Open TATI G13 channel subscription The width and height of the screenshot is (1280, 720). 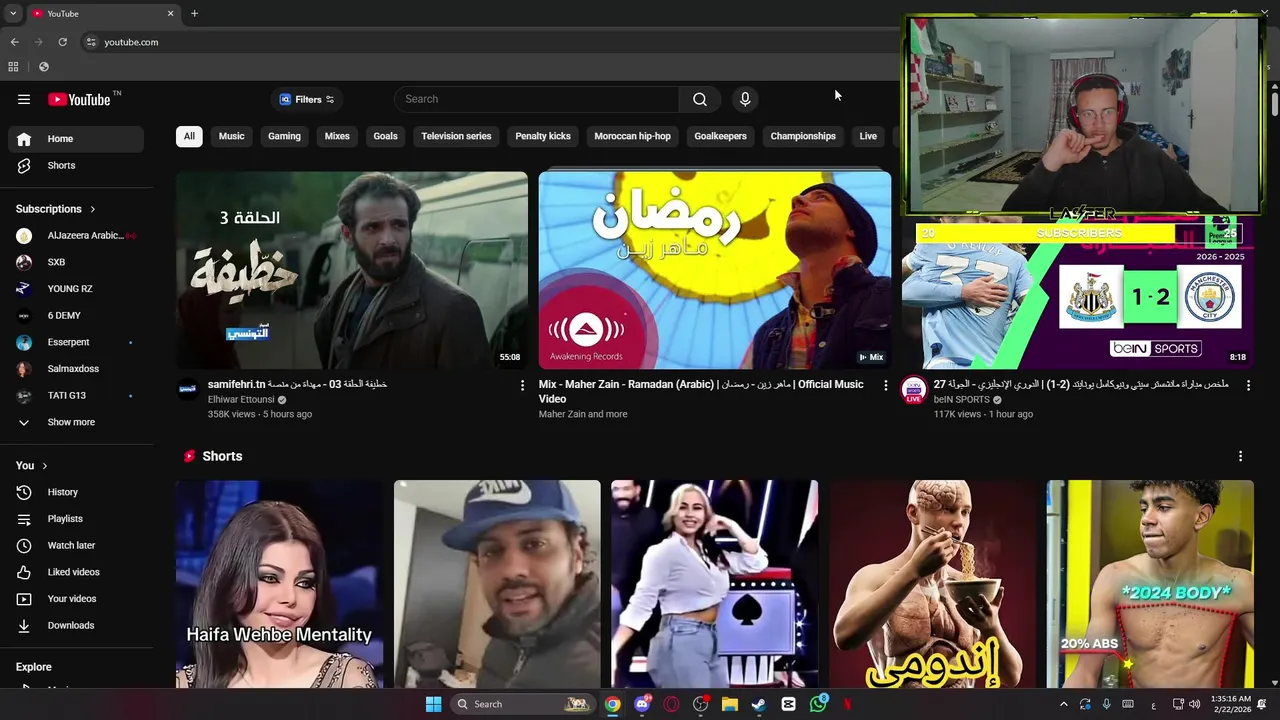click(x=76, y=395)
